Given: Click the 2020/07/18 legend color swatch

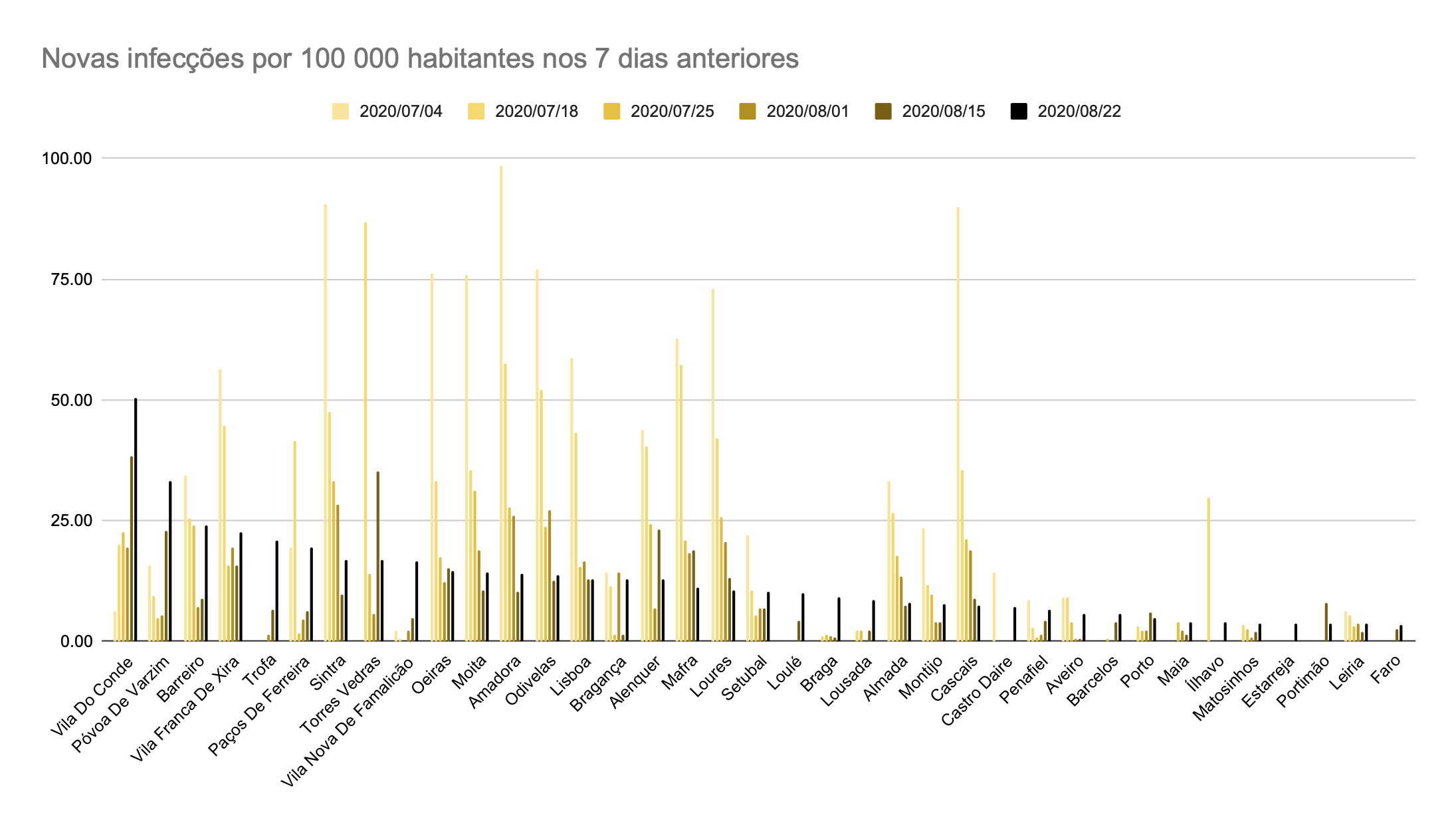Looking at the screenshot, I should (x=476, y=112).
